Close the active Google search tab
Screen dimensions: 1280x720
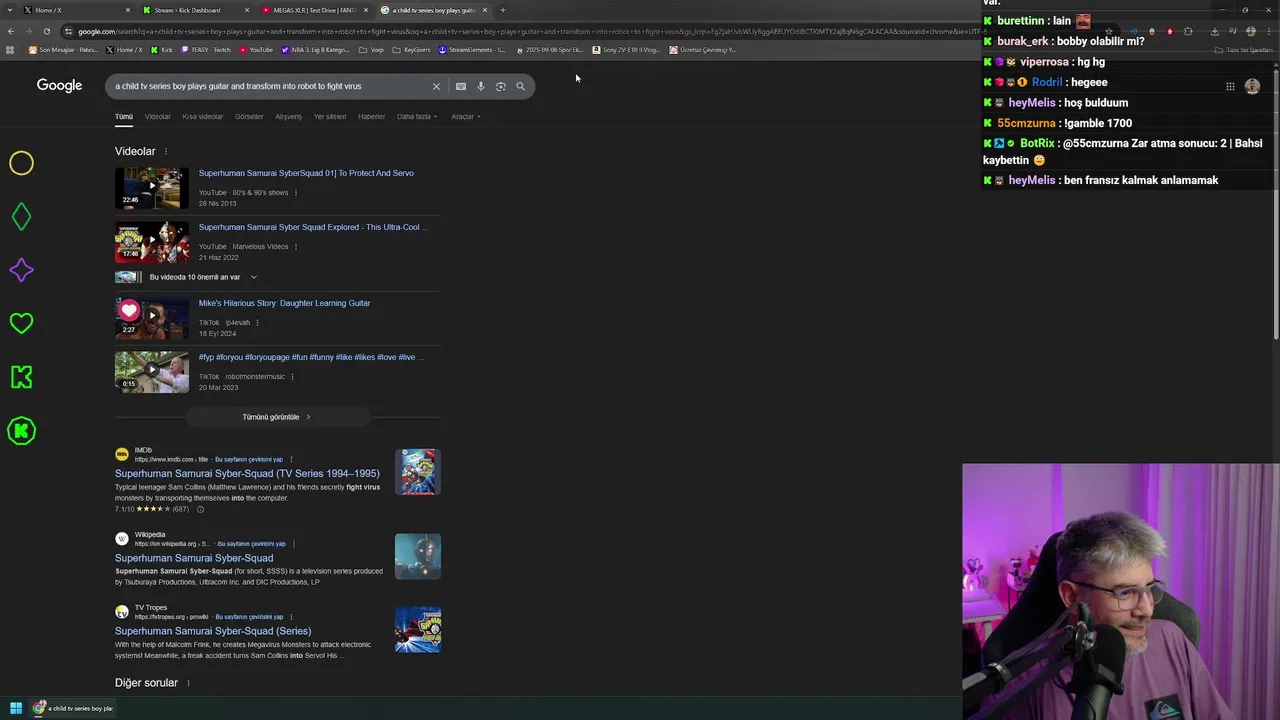pyautogui.click(x=485, y=10)
